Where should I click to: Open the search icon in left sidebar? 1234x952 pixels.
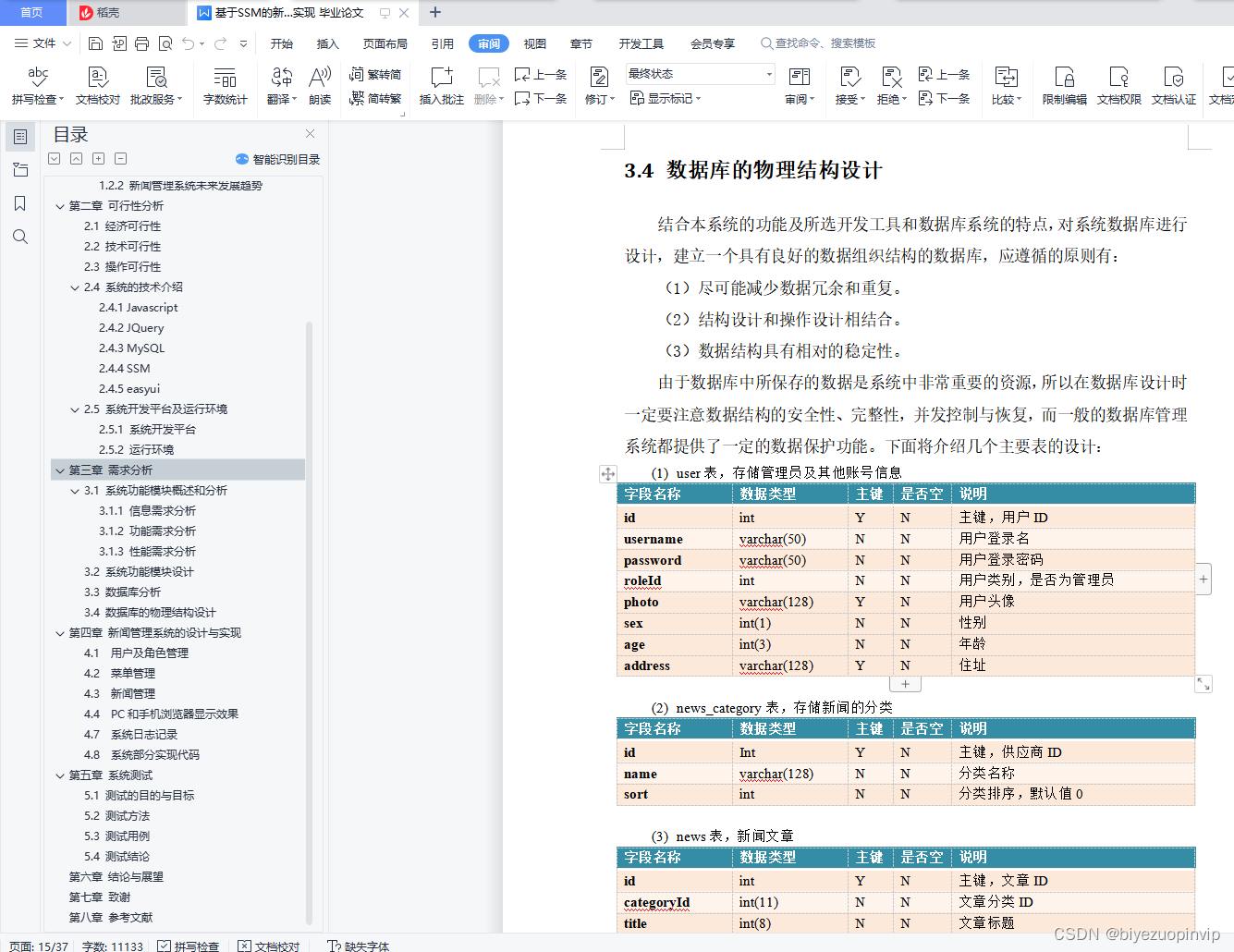(20, 237)
